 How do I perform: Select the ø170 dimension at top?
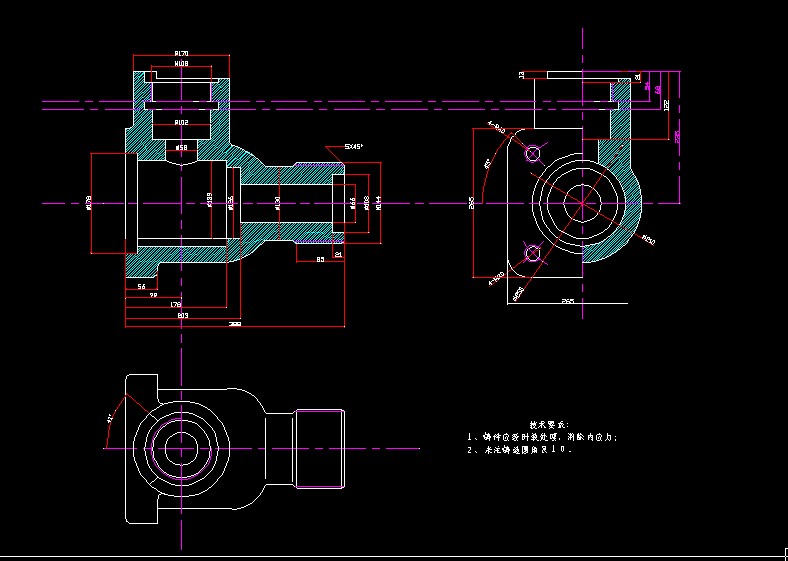pyautogui.click(x=181, y=53)
